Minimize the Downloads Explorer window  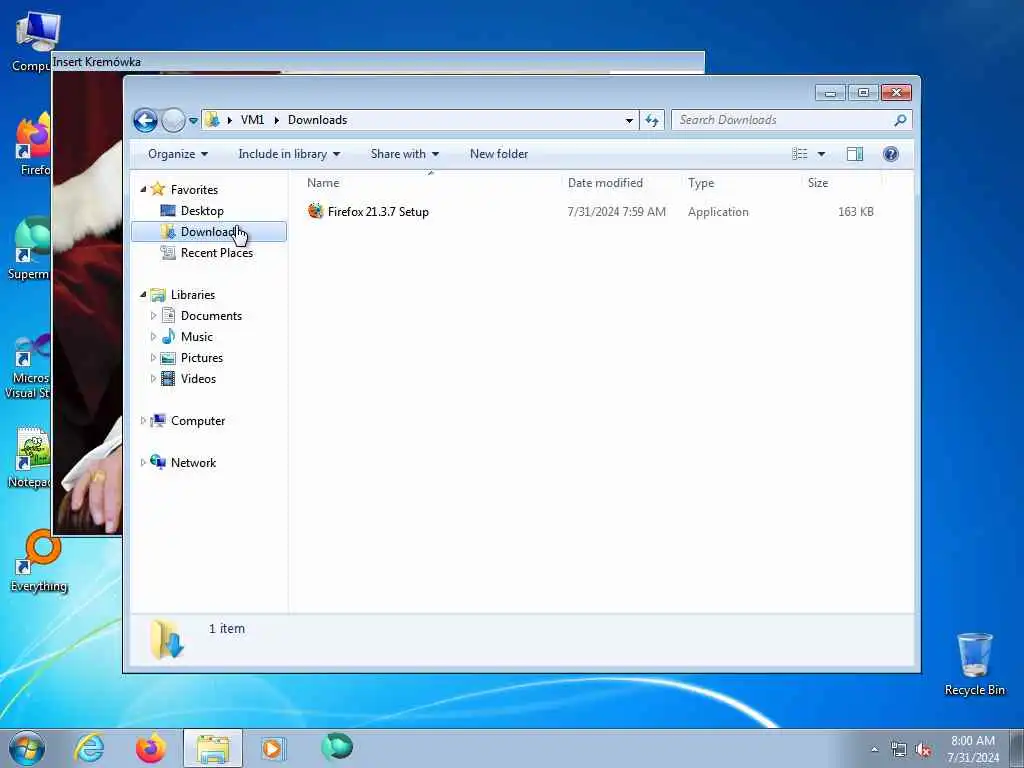[x=830, y=93]
